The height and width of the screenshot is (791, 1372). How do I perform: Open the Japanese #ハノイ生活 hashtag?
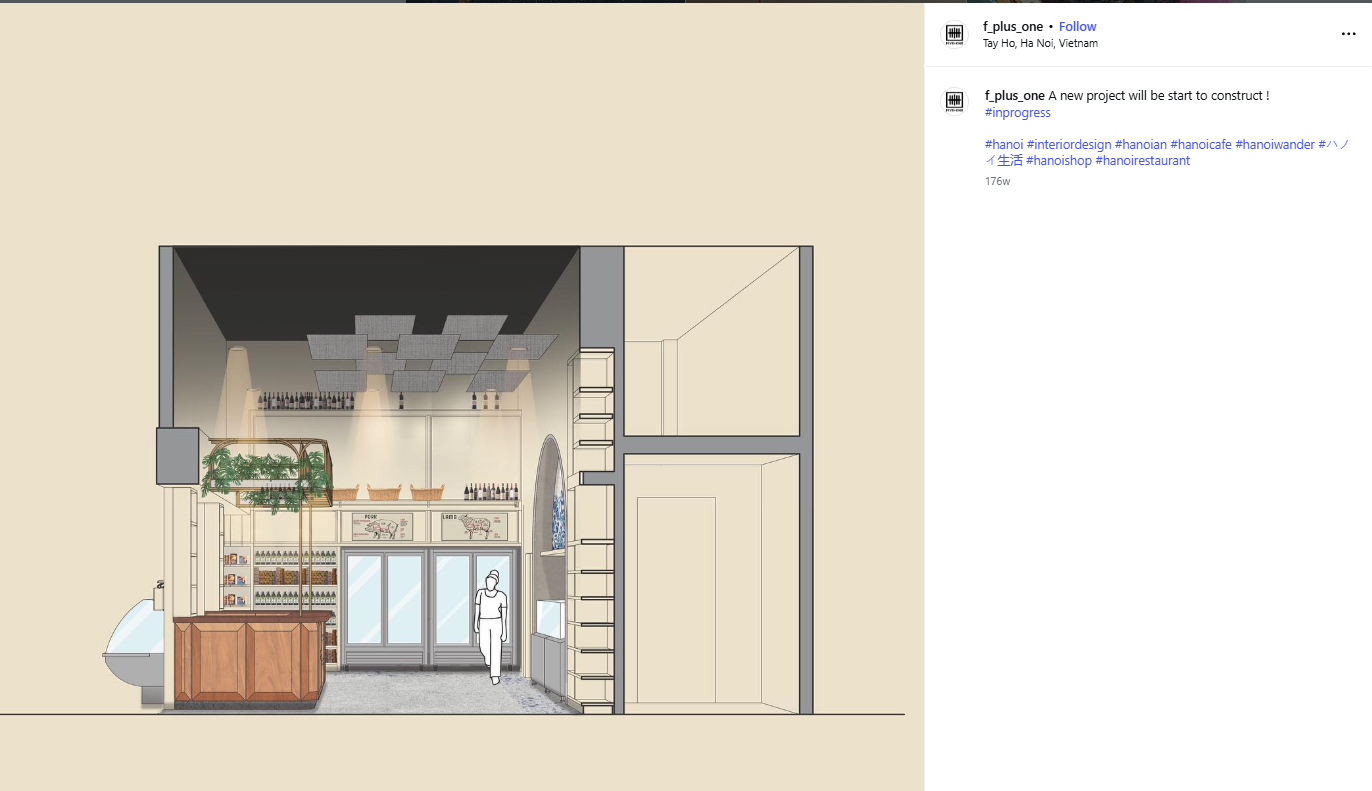coord(1003,161)
